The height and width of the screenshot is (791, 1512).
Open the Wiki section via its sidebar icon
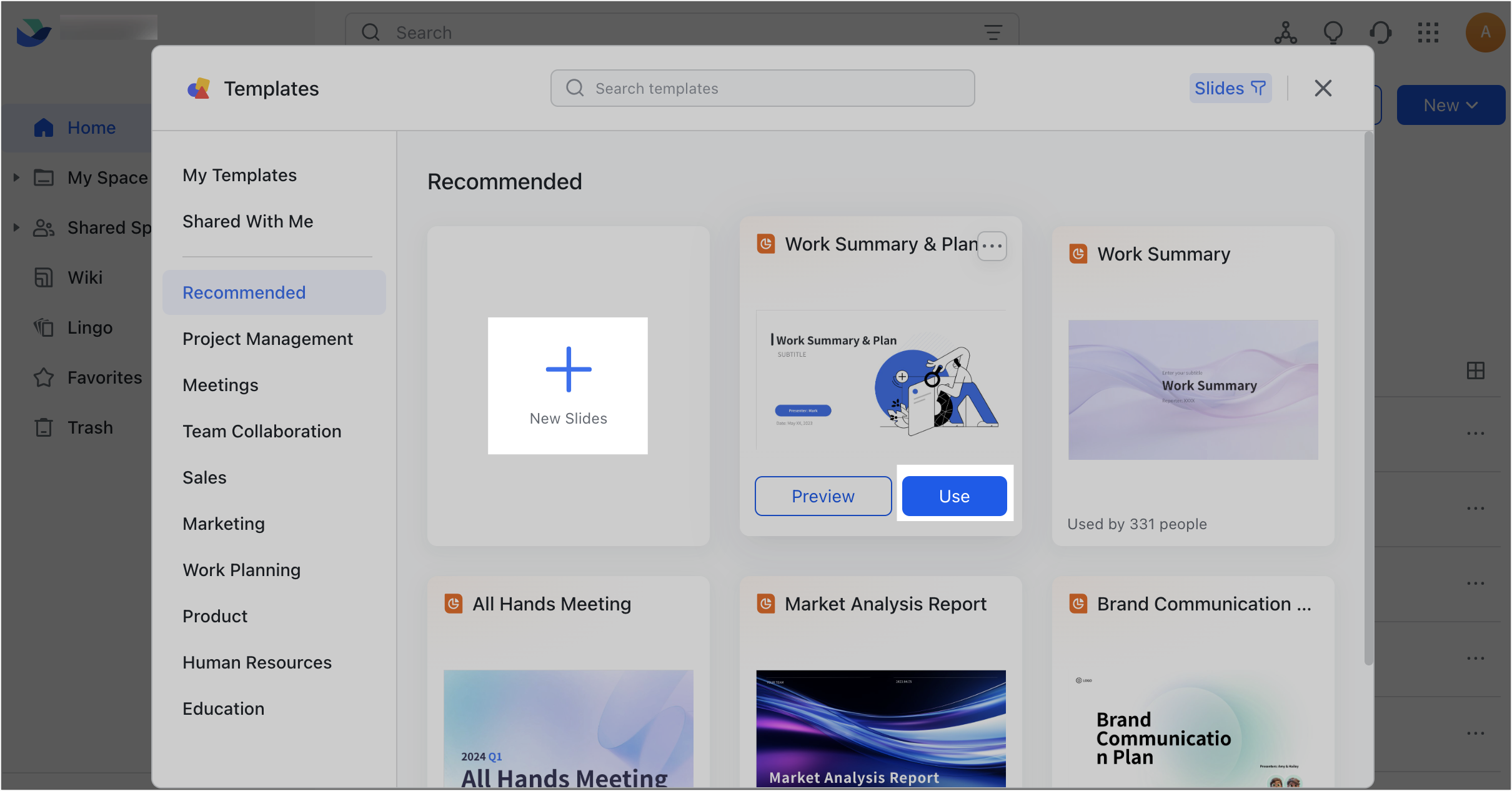click(43, 277)
